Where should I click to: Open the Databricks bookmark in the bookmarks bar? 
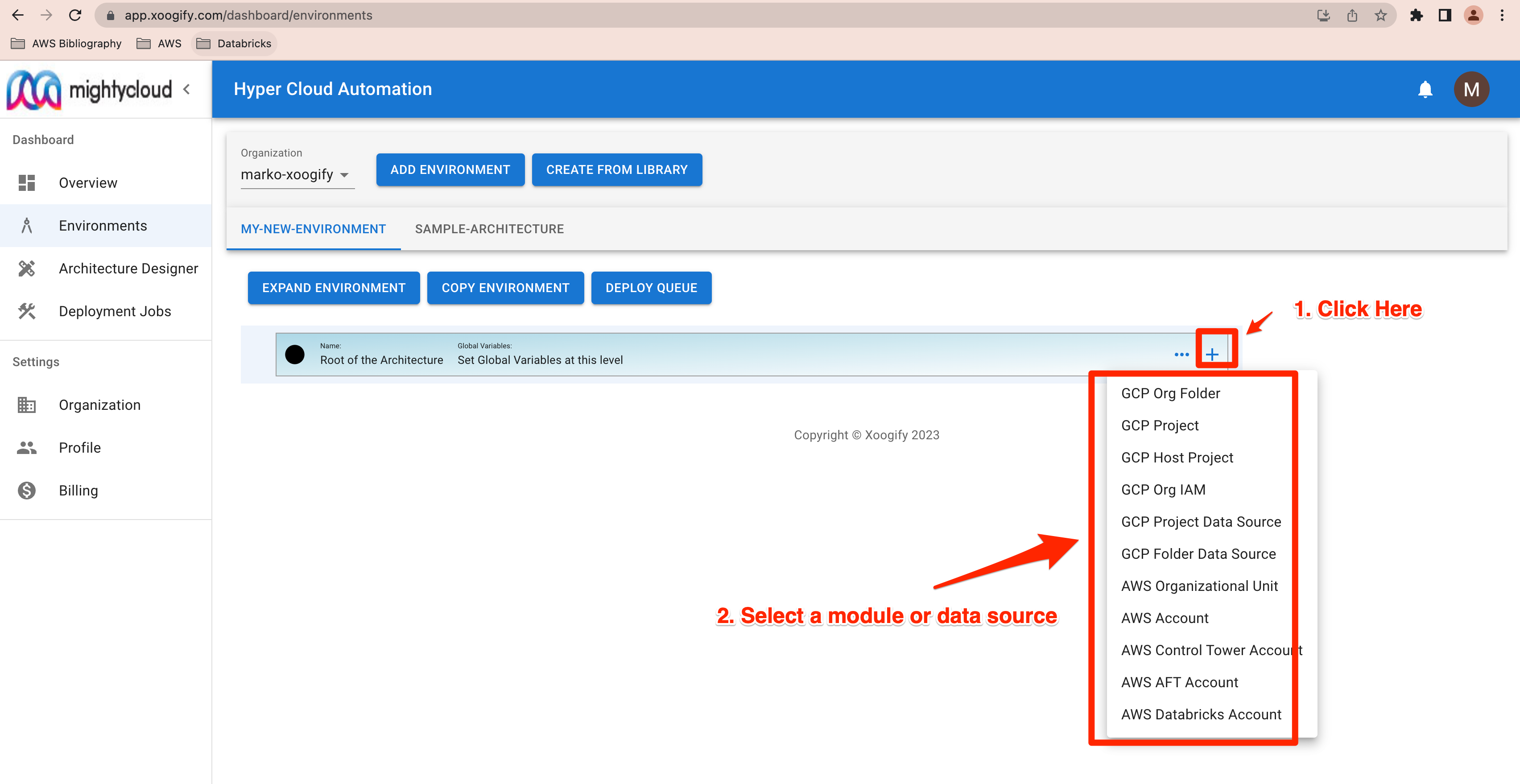(x=234, y=43)
